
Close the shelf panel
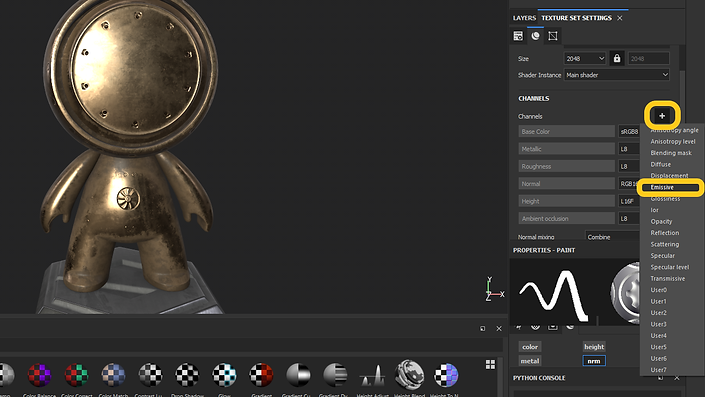(x=499, y=329)
